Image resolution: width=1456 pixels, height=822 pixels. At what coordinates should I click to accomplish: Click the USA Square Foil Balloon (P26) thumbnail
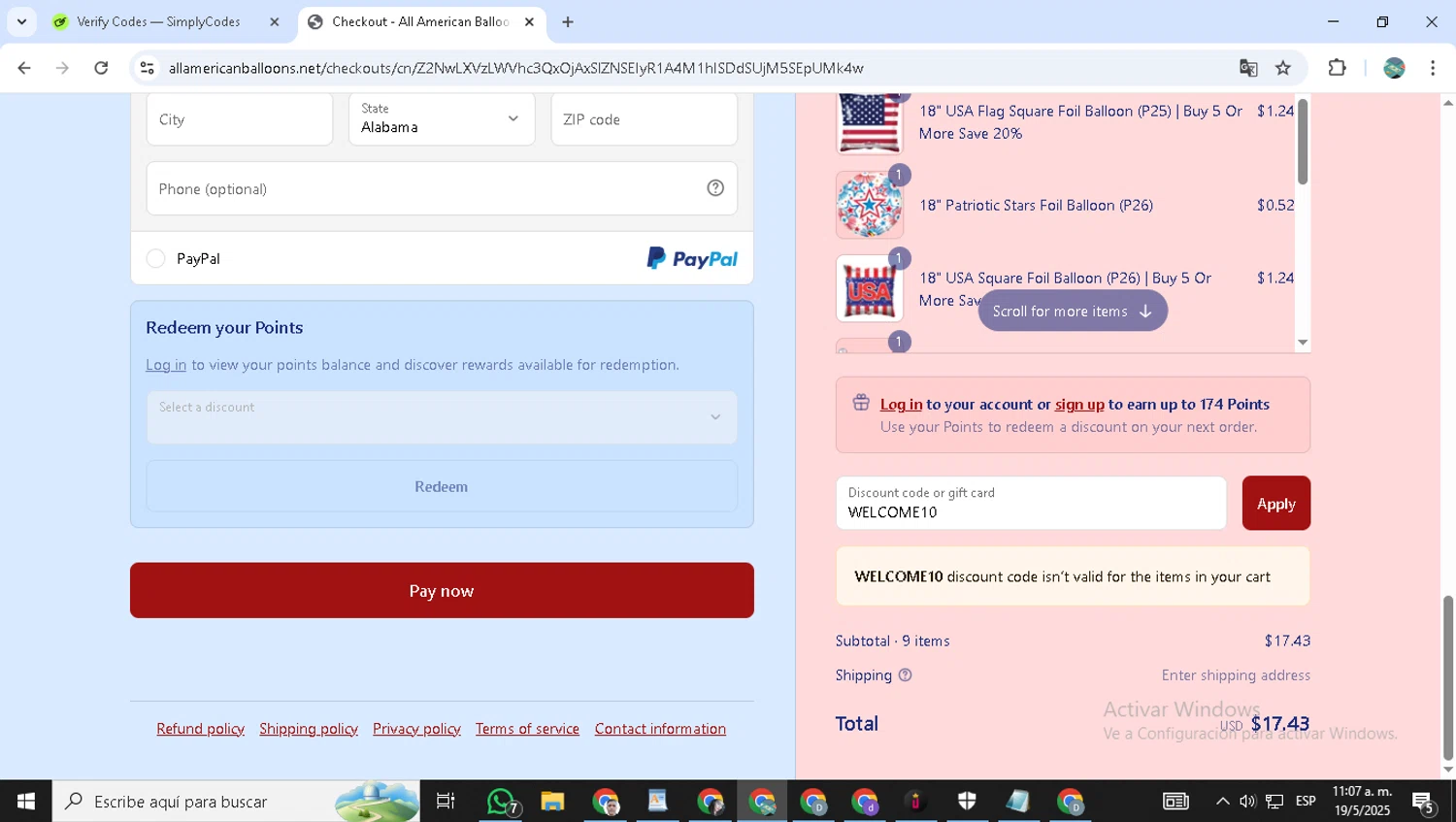click(870, 288)
